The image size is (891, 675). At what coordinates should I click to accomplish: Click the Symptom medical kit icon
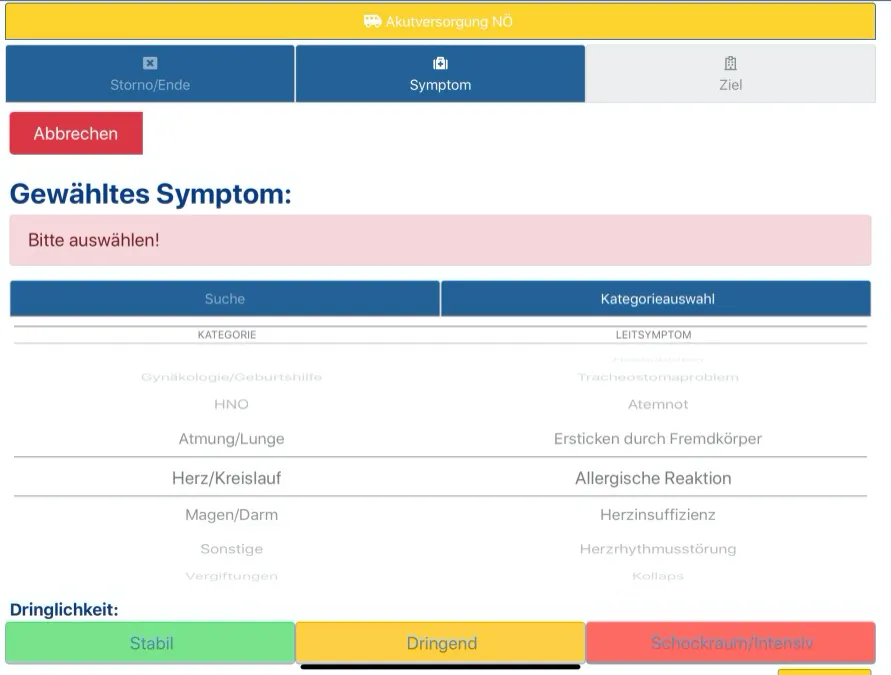coord(440,63)
